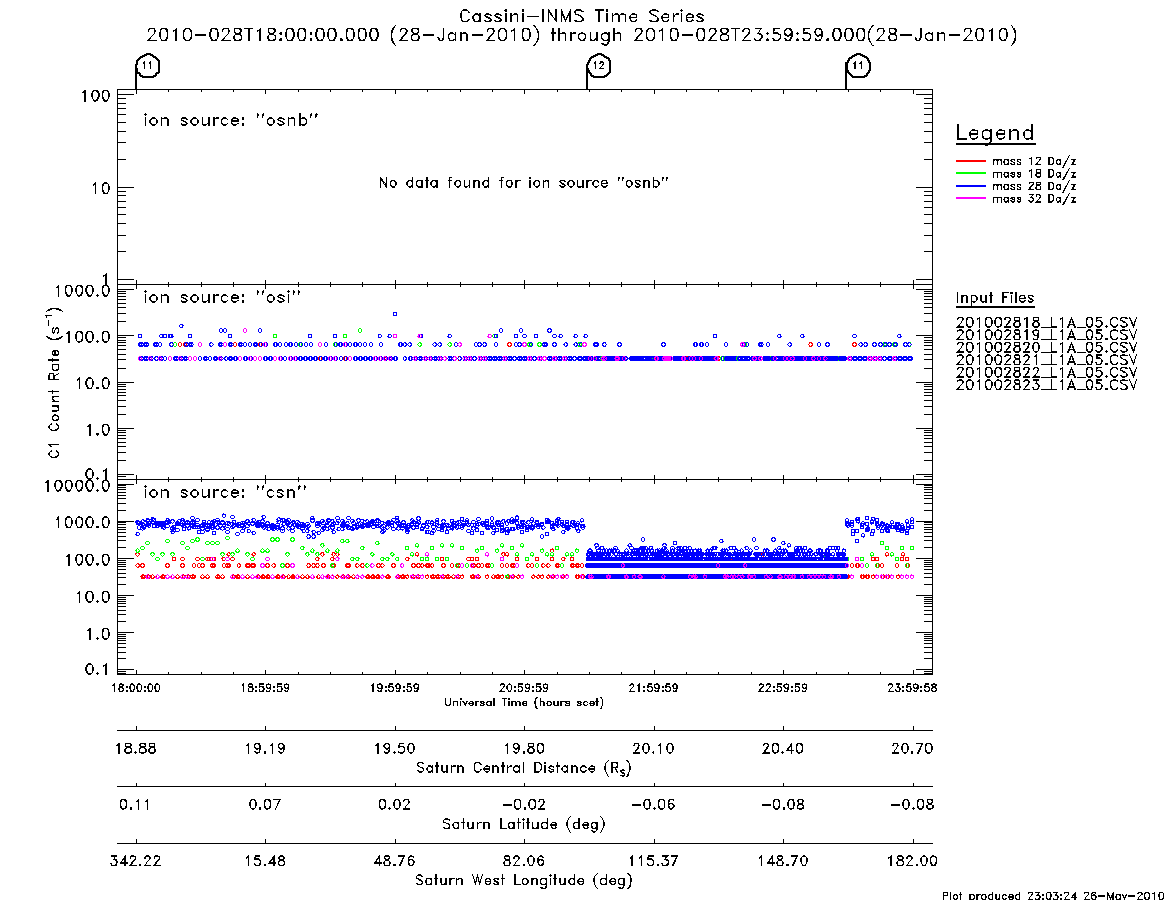The image size is (1165, 900).
Task: Select the 'mass 32 Da/z' legend text
Action: [x=1034, y=199]
